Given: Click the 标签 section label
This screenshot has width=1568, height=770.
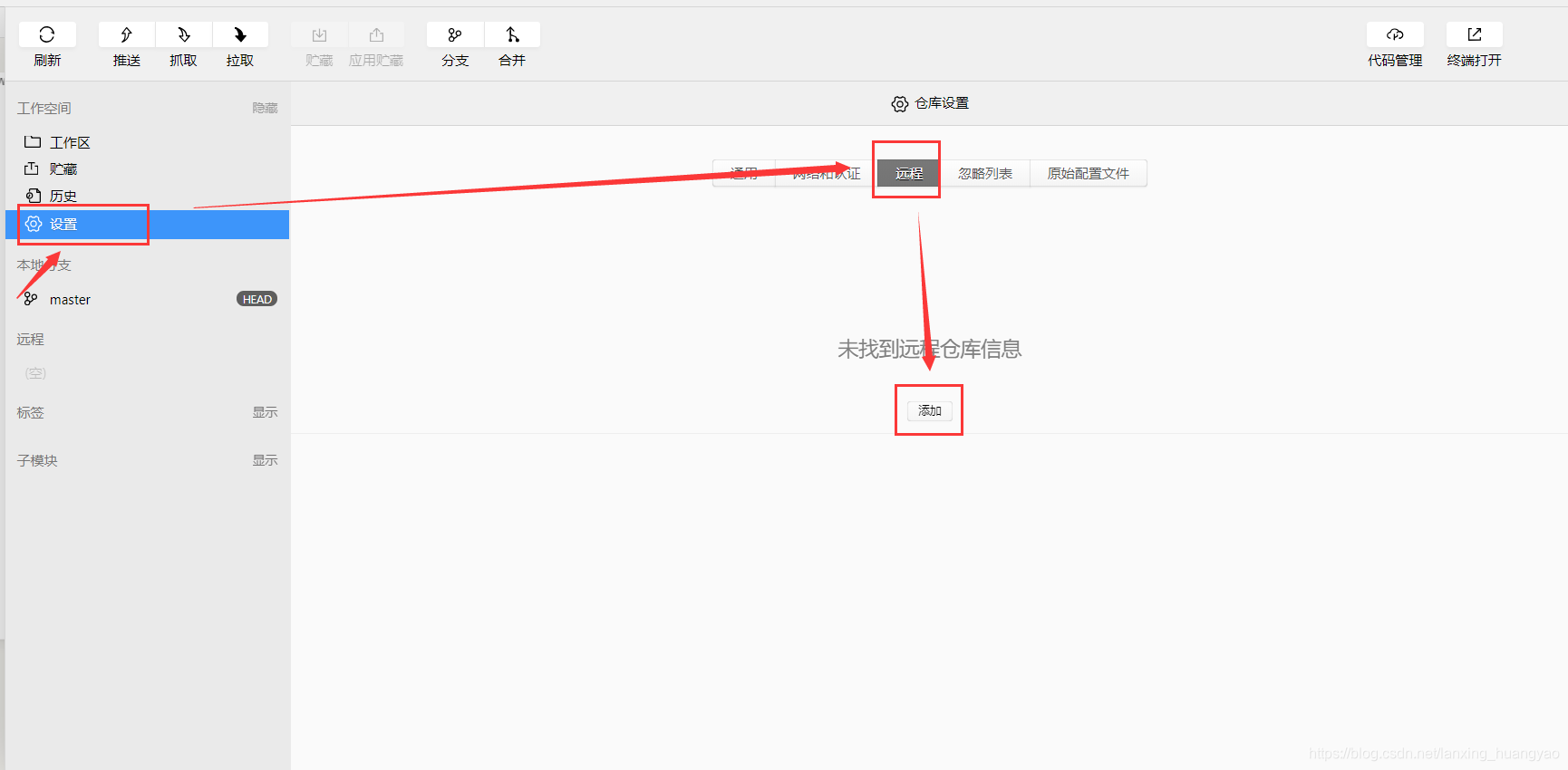Looking at the screenshot, I should point(30,412).
